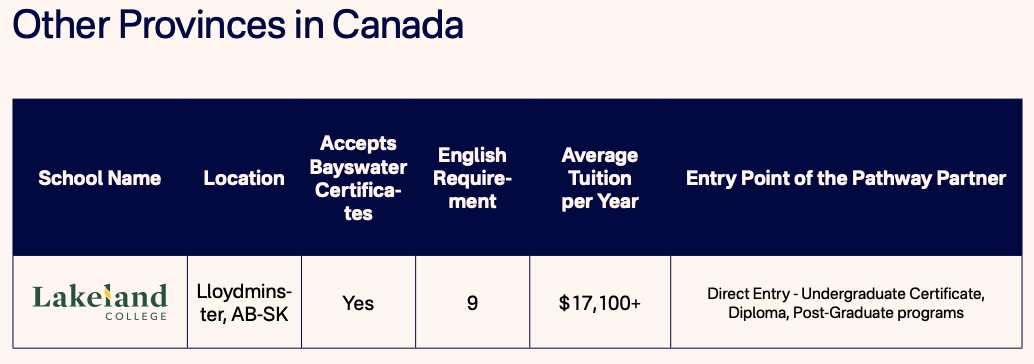Click the word 'Provinces' in the title
The height and width of the screenshot is (364, 1034).
click(204, 24)
